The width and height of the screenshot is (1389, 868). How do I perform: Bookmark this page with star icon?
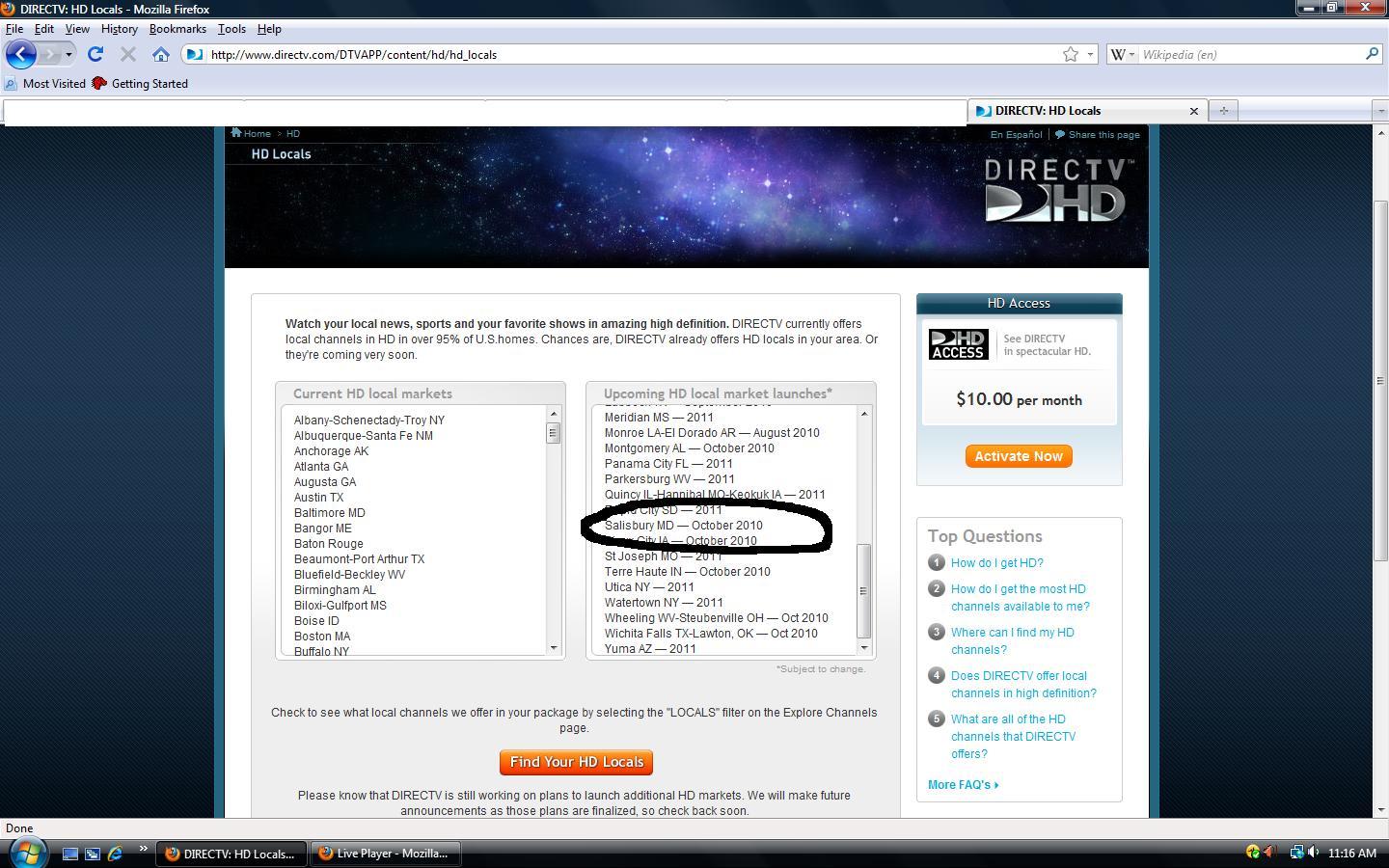click(1070, 54)
